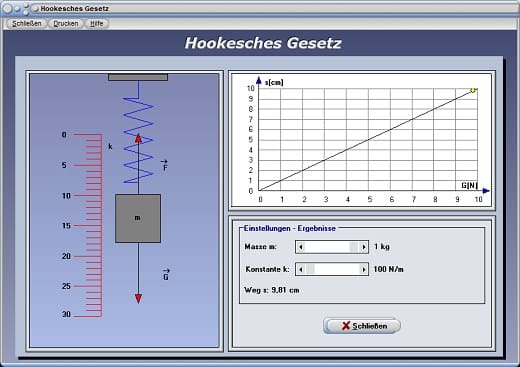Click the Schließen toolbar button
520x367 pixels.
27,24
